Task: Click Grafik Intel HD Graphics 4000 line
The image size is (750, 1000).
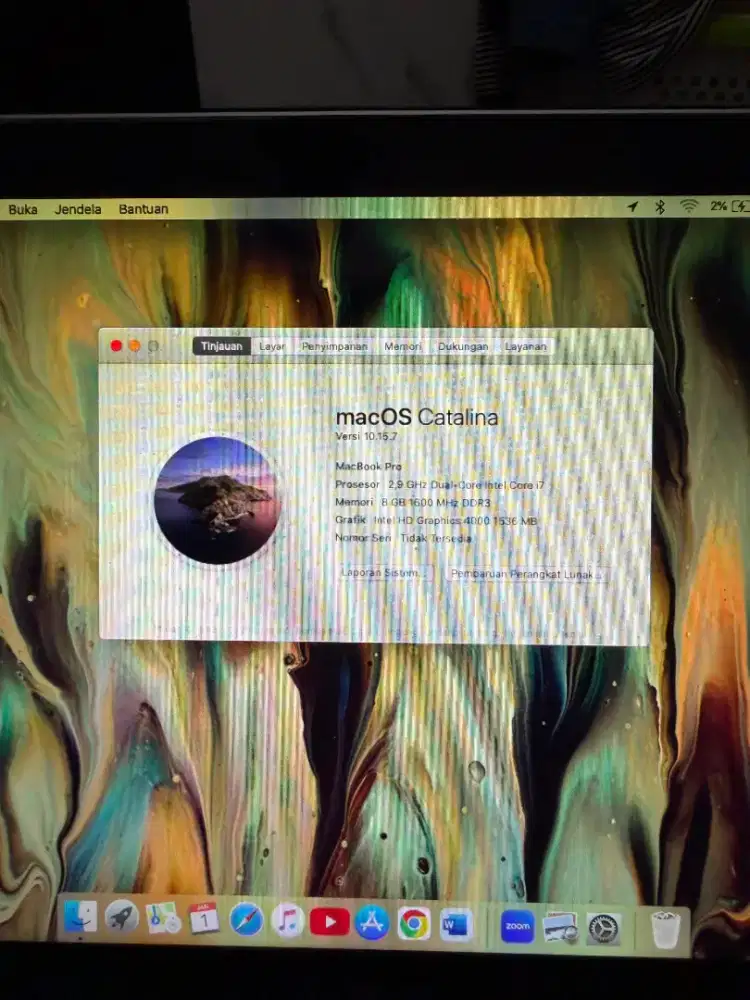Action: point(436,520)
